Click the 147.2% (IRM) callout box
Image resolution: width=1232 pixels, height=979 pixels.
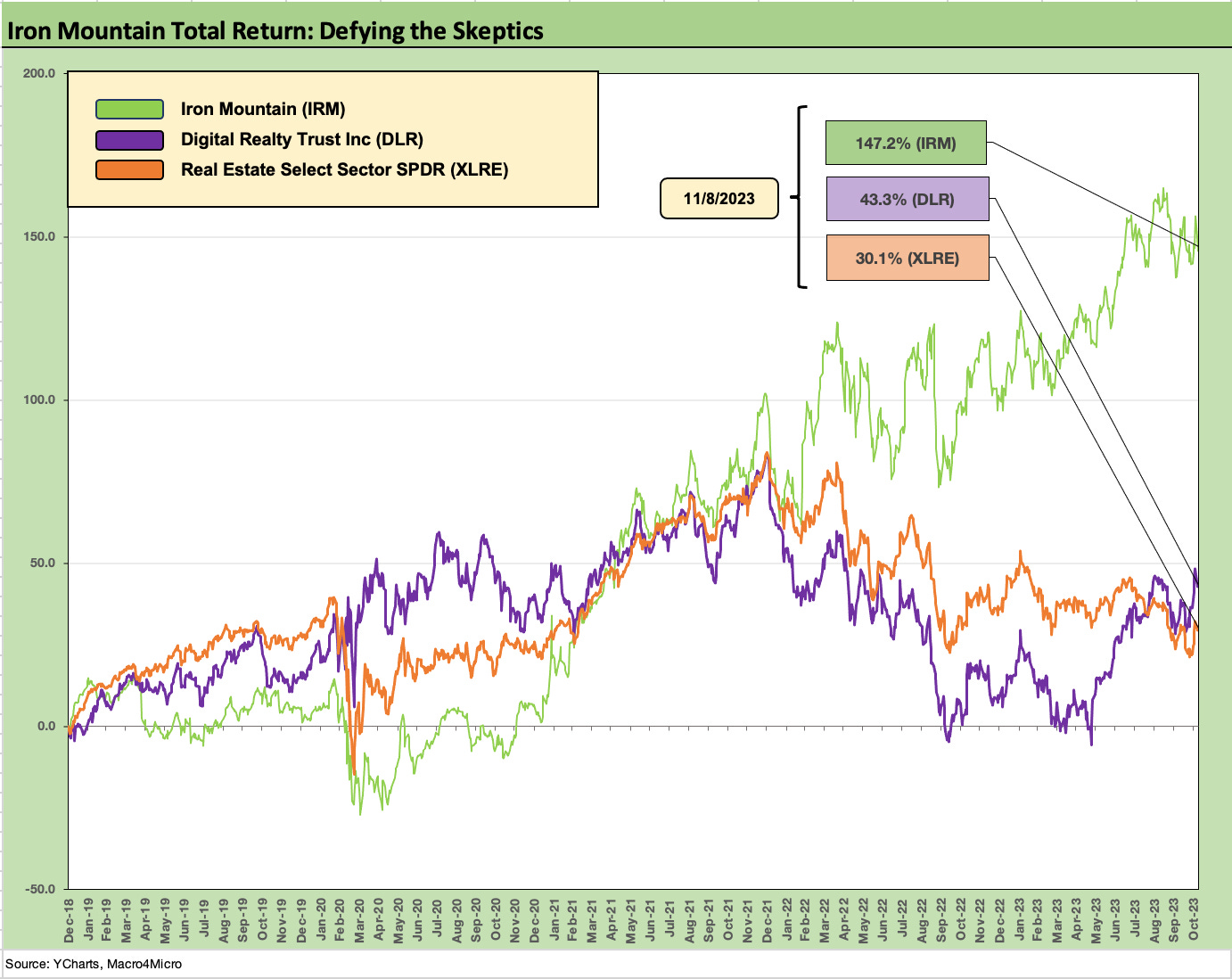click(x=906, y=143)
